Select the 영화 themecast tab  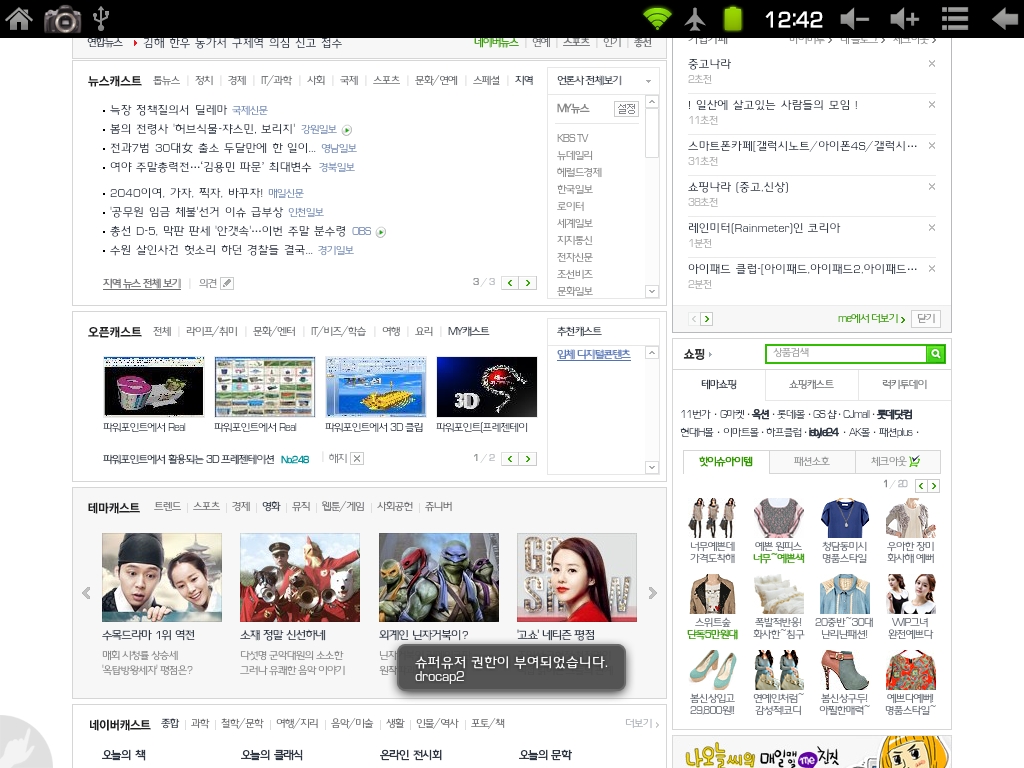point(271,506)
